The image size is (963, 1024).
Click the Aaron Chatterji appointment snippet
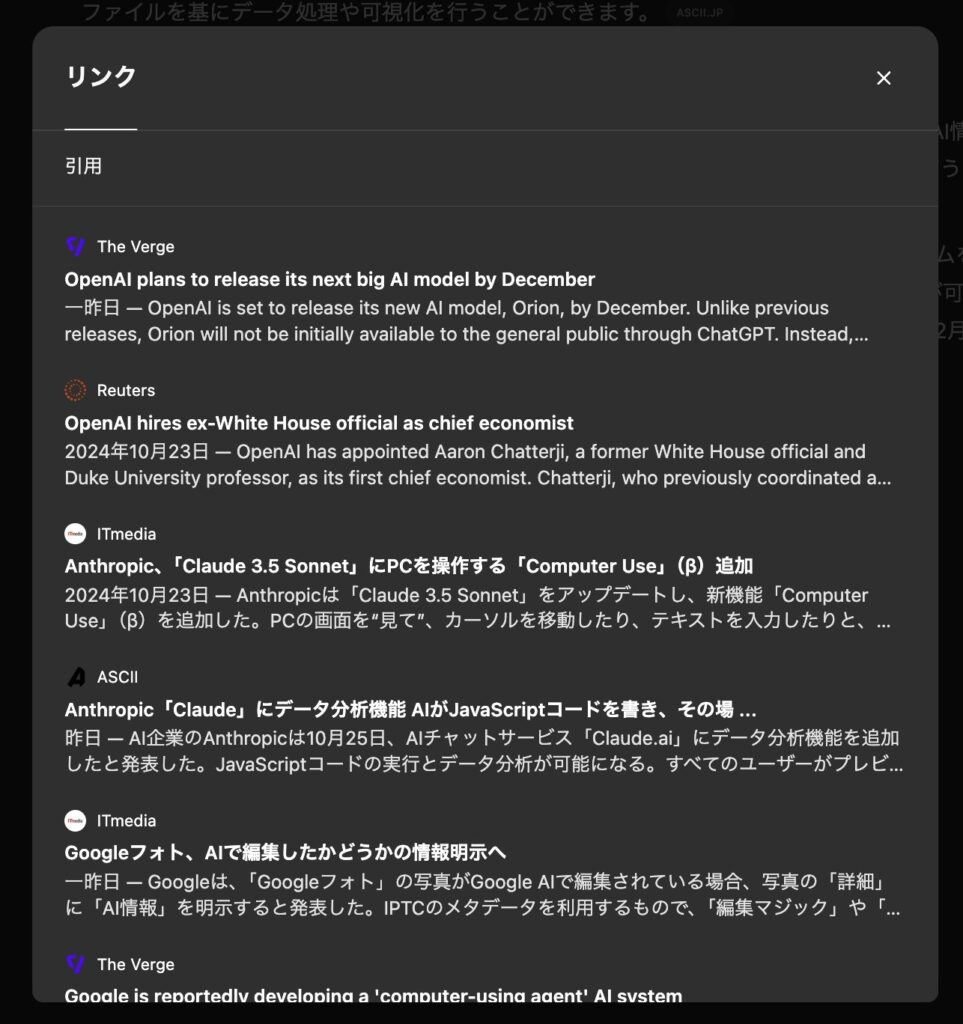click(x=478, y=465)
